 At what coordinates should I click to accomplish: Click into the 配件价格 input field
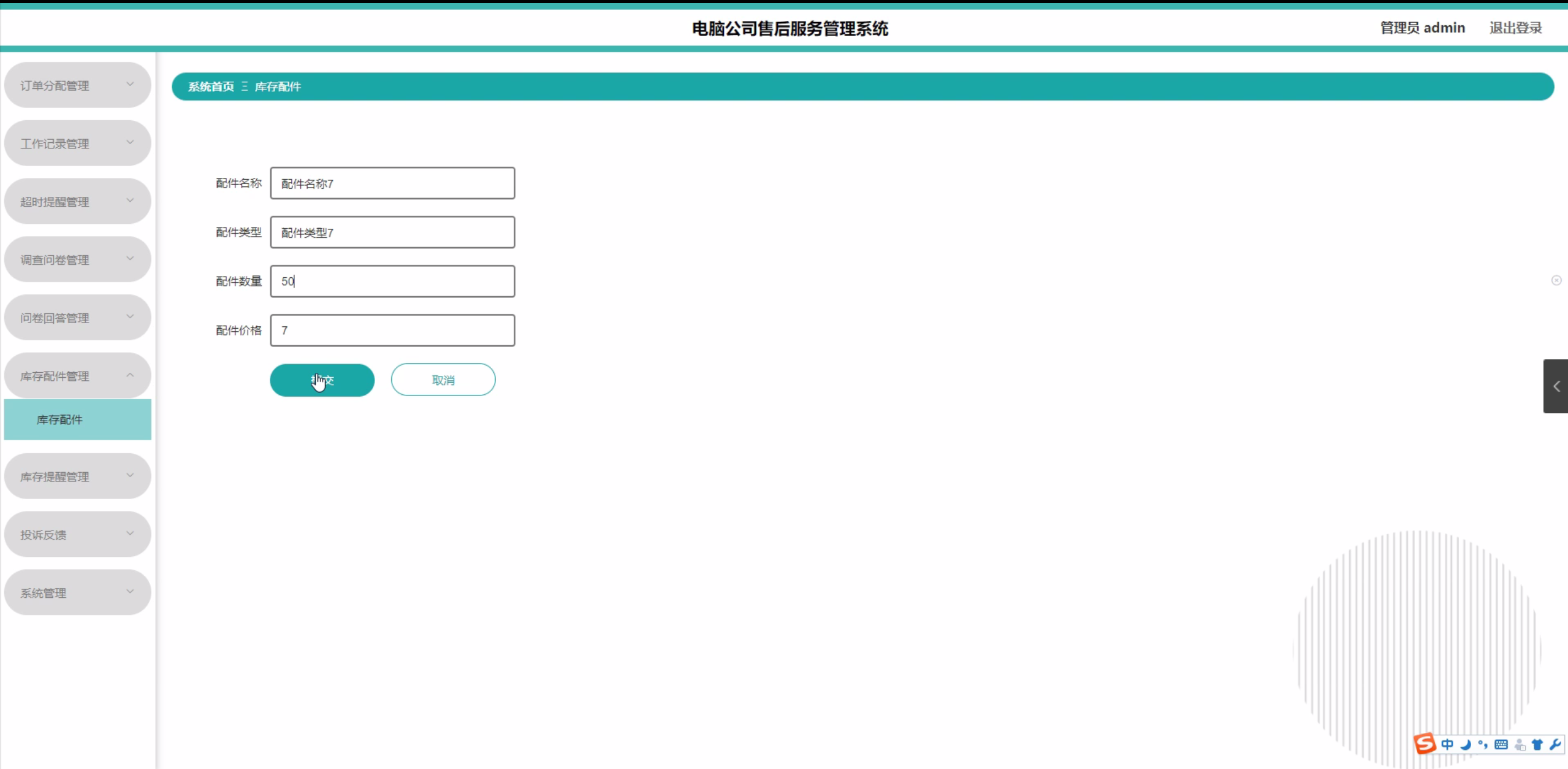tap(392, 331)
